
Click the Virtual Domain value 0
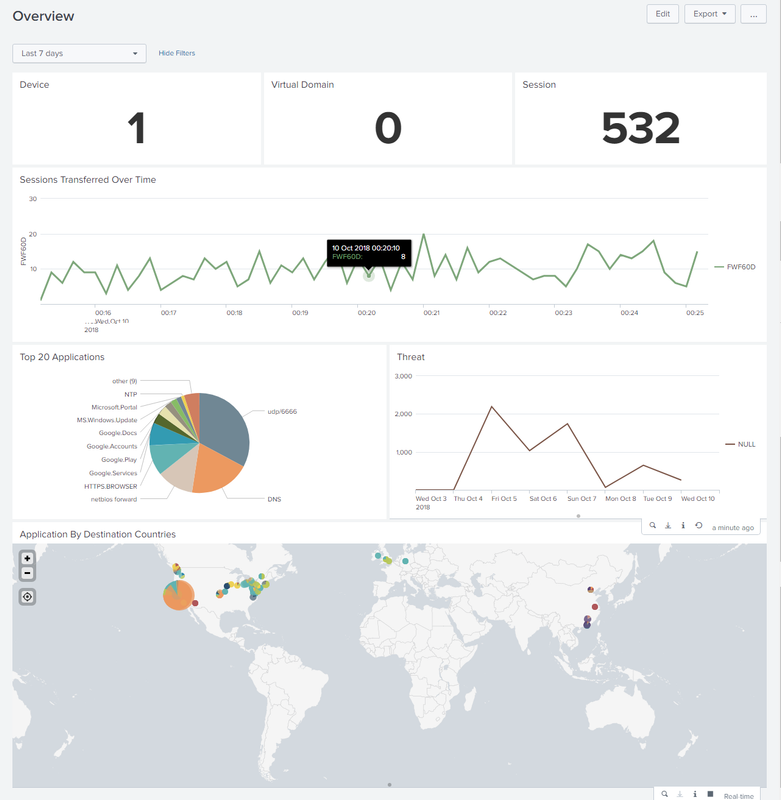click(x=388, y=128)
